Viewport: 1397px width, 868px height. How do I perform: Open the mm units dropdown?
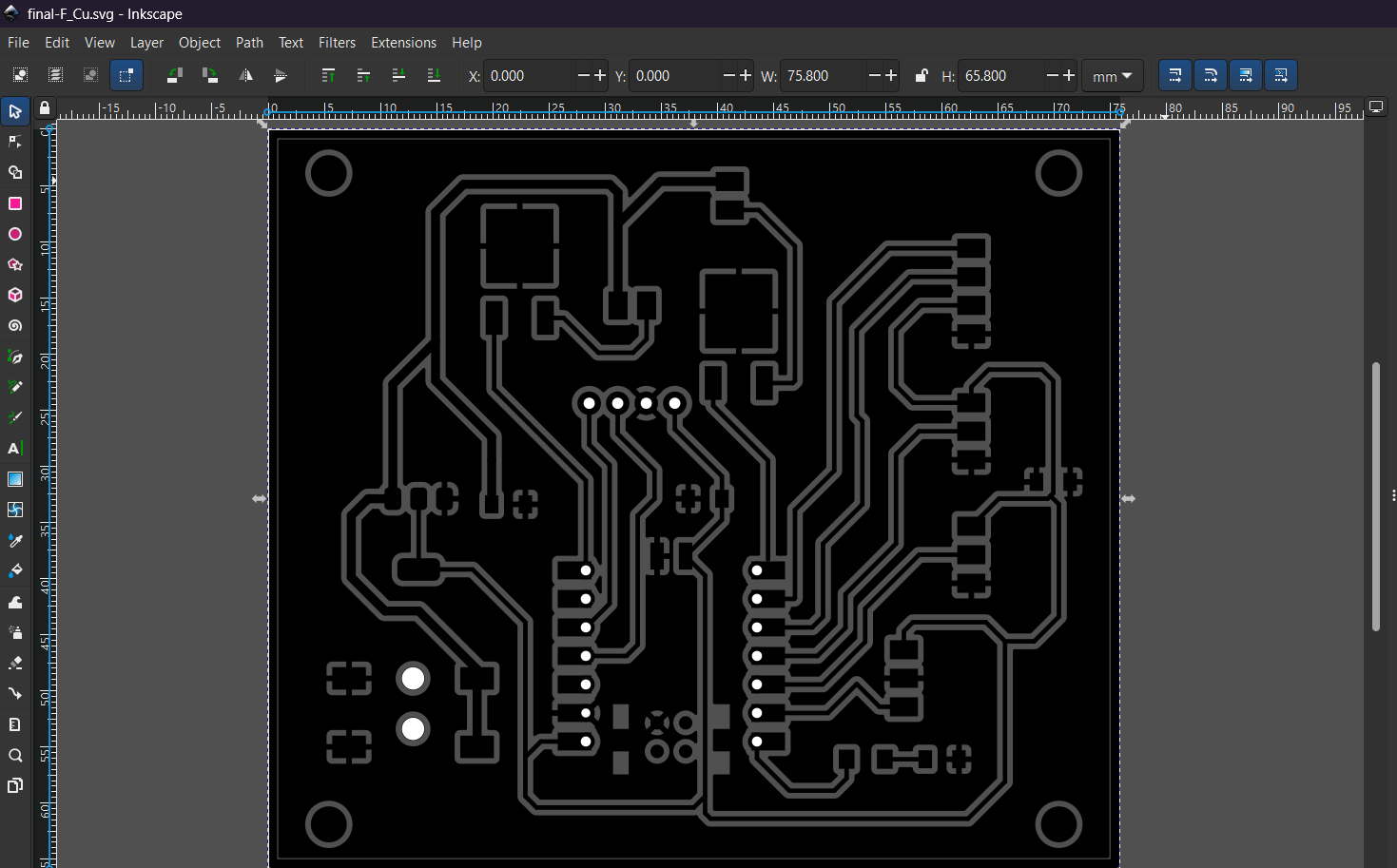(1113, 76)
